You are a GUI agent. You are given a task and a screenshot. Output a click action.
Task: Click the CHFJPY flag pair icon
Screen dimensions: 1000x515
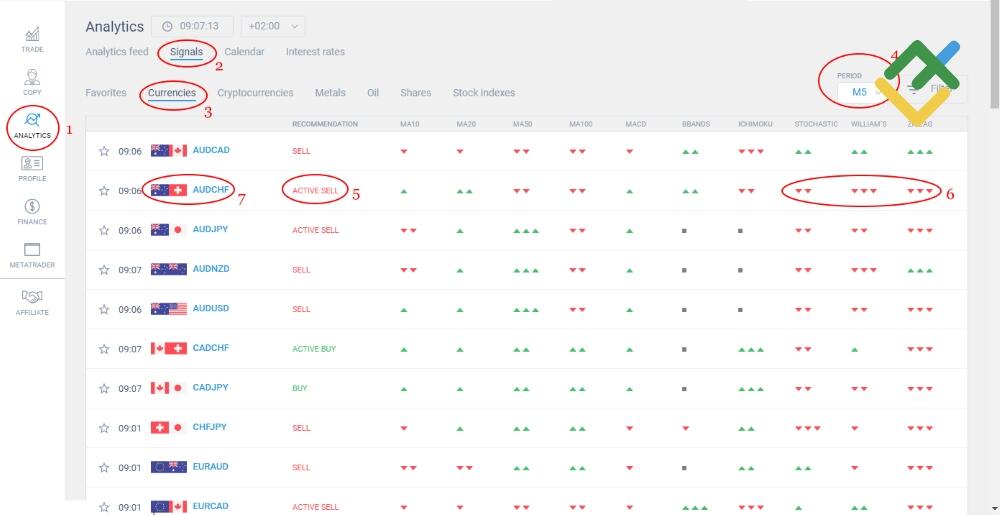coord(169,427)
